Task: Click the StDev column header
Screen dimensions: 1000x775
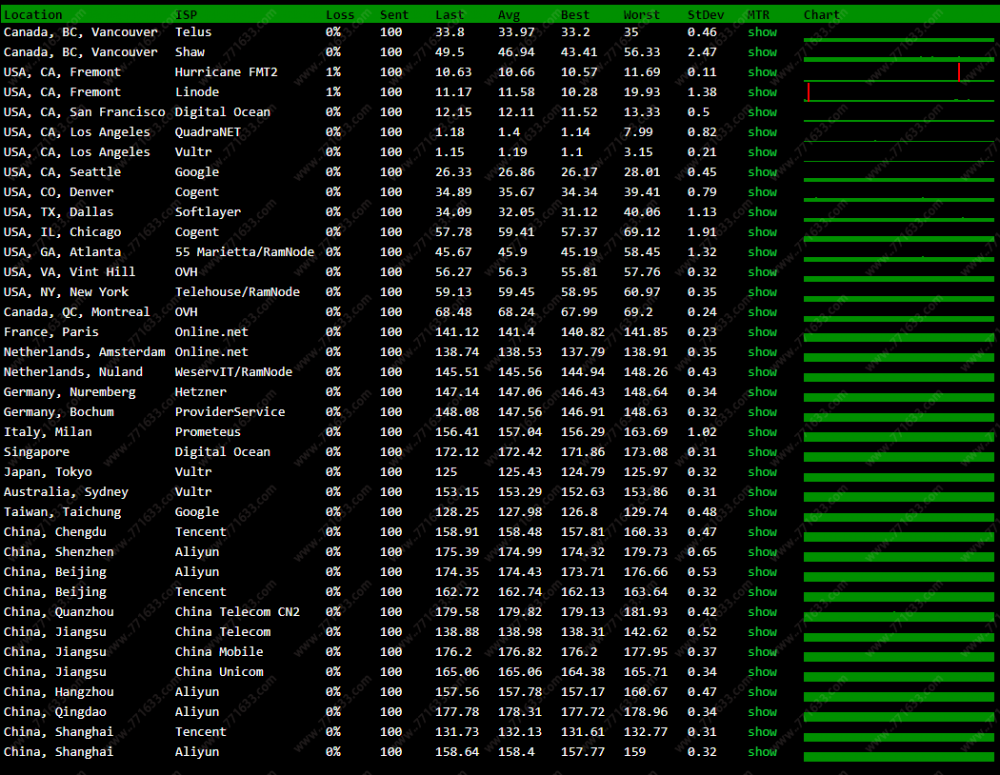Action: coord(702,15)
